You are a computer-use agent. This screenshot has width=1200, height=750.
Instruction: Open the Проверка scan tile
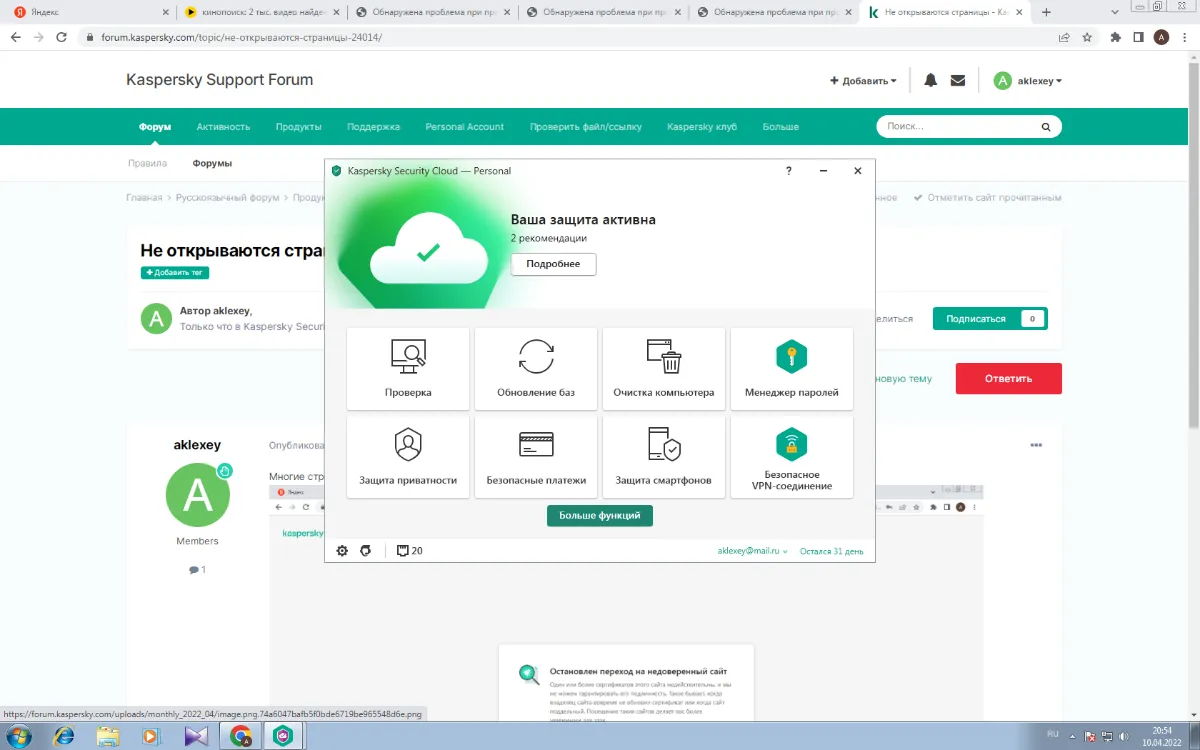click(x=408, y=369)
